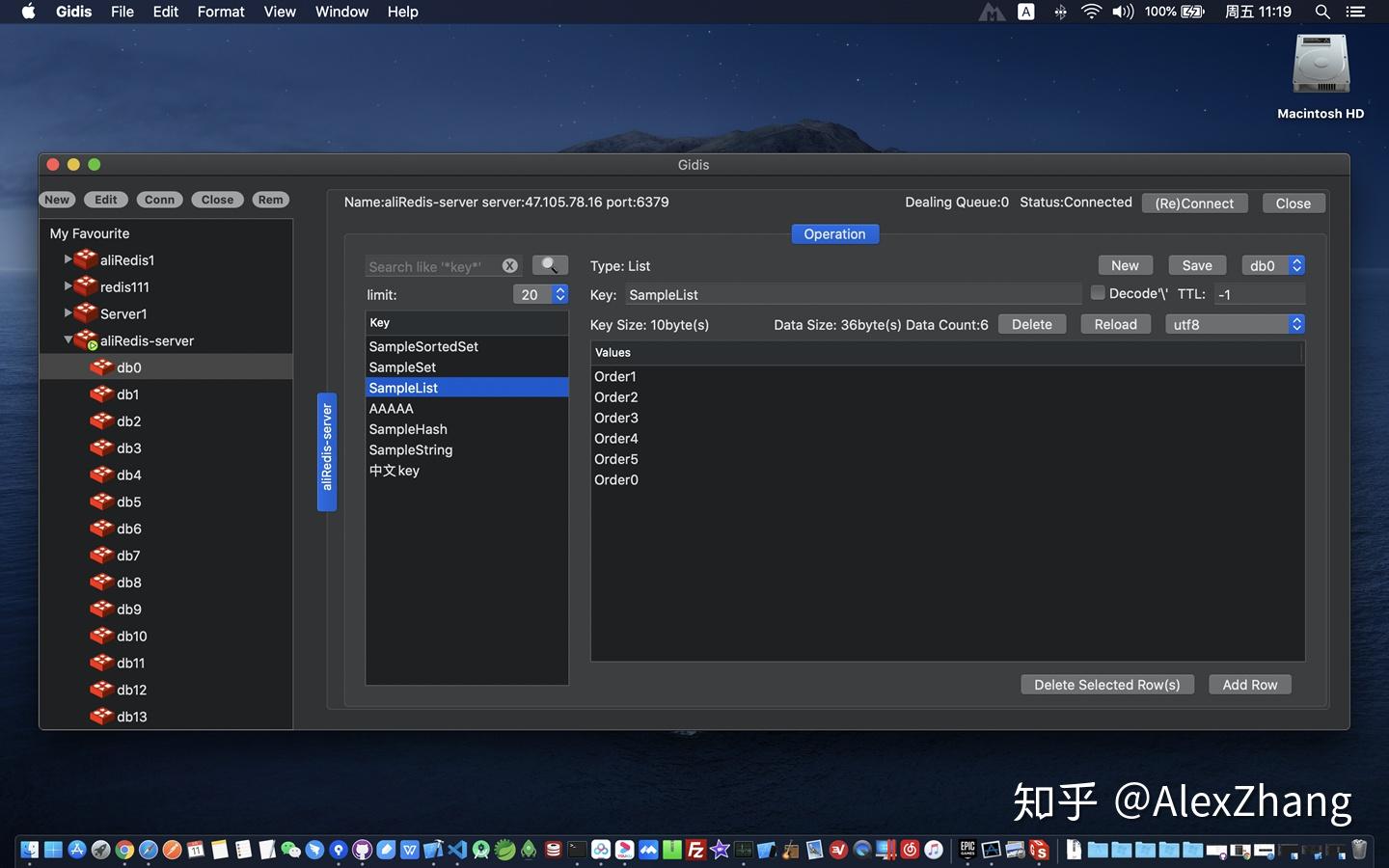Click the Reload button
Image resolution: width=1389 pixels, height=868 pixels.
point(1116,324)
